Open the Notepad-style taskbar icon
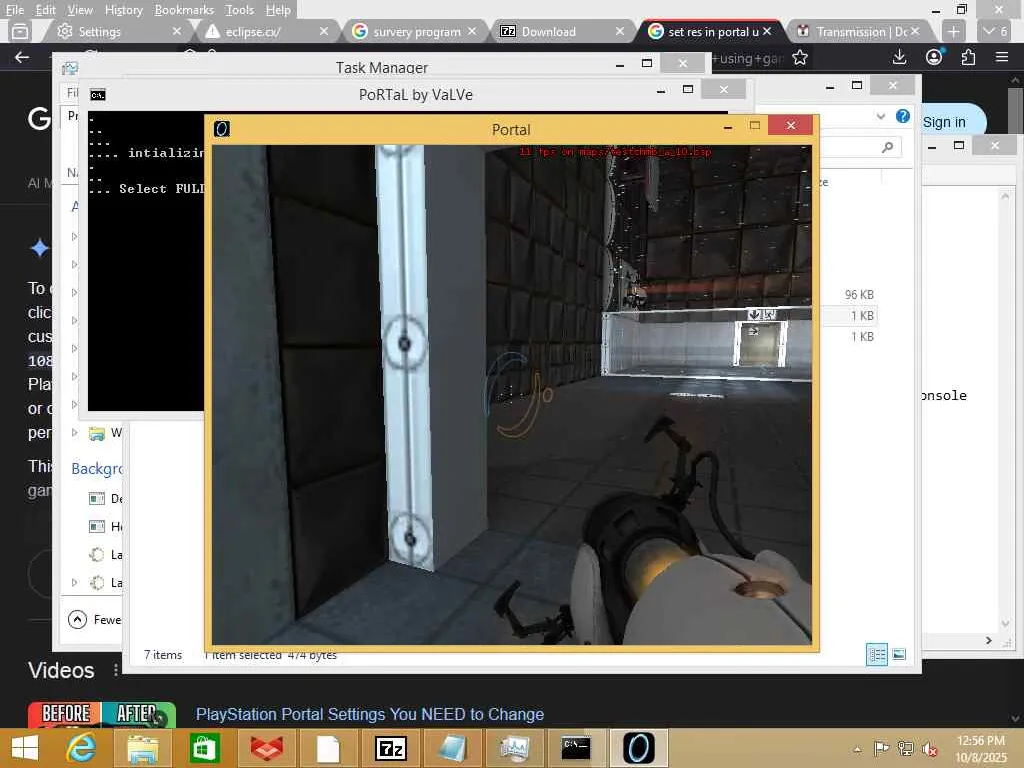1024x768 pixels. point(452,748)
